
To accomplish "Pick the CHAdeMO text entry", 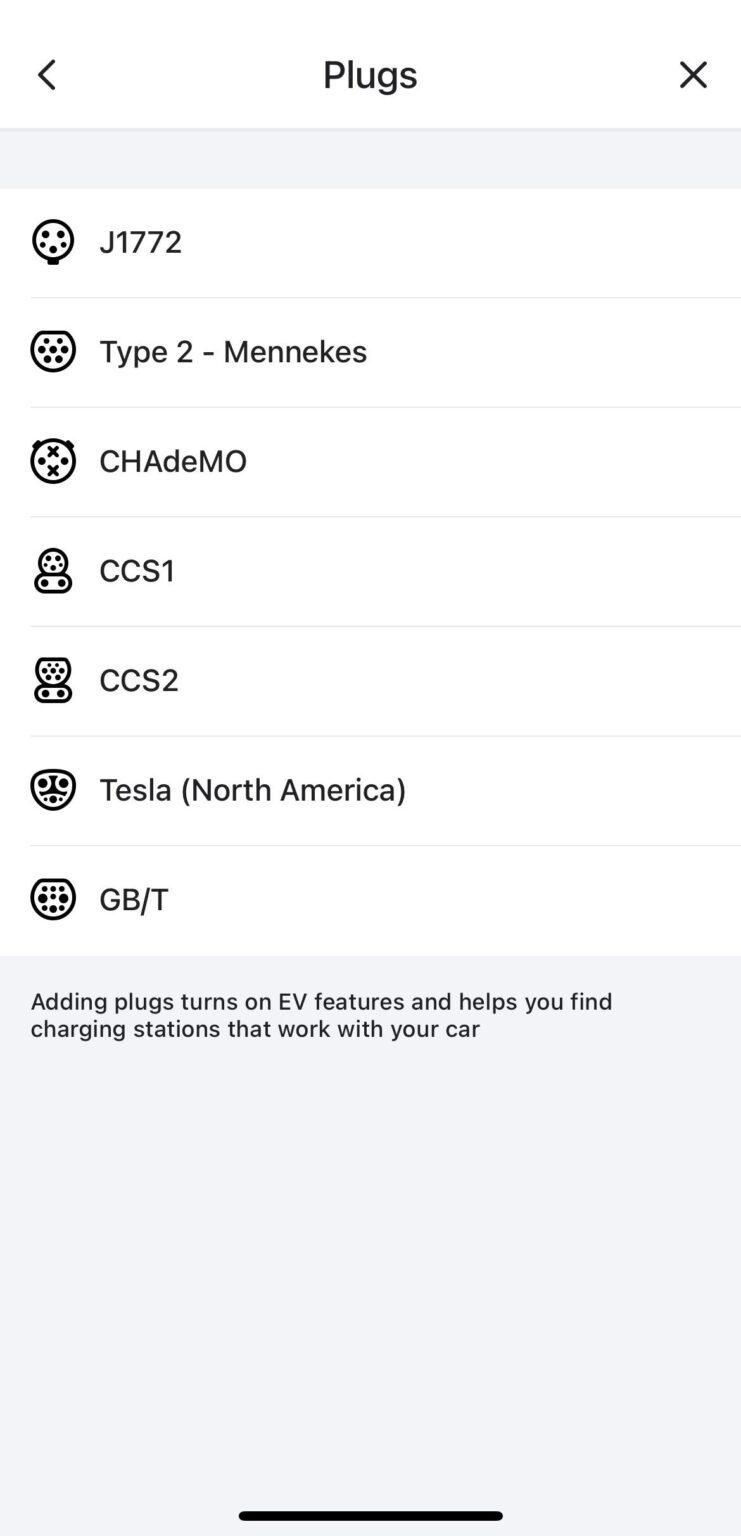I will point(173,461).
